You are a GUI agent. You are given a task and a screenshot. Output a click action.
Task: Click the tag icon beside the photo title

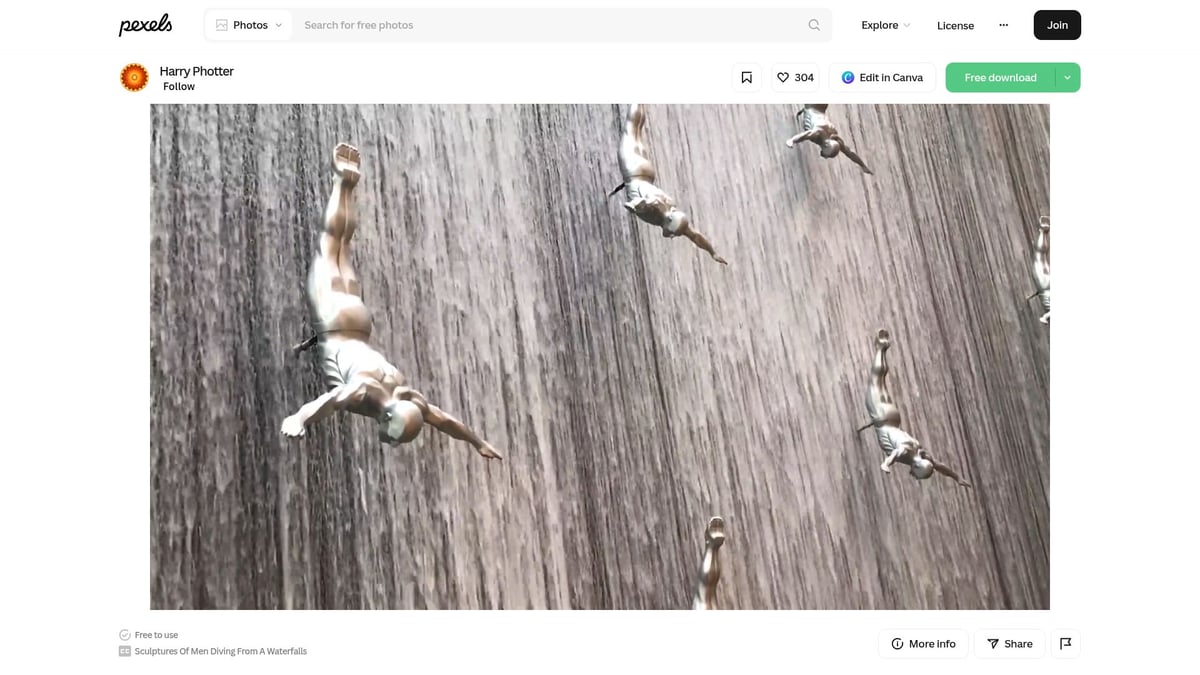[x=124, y=651]
